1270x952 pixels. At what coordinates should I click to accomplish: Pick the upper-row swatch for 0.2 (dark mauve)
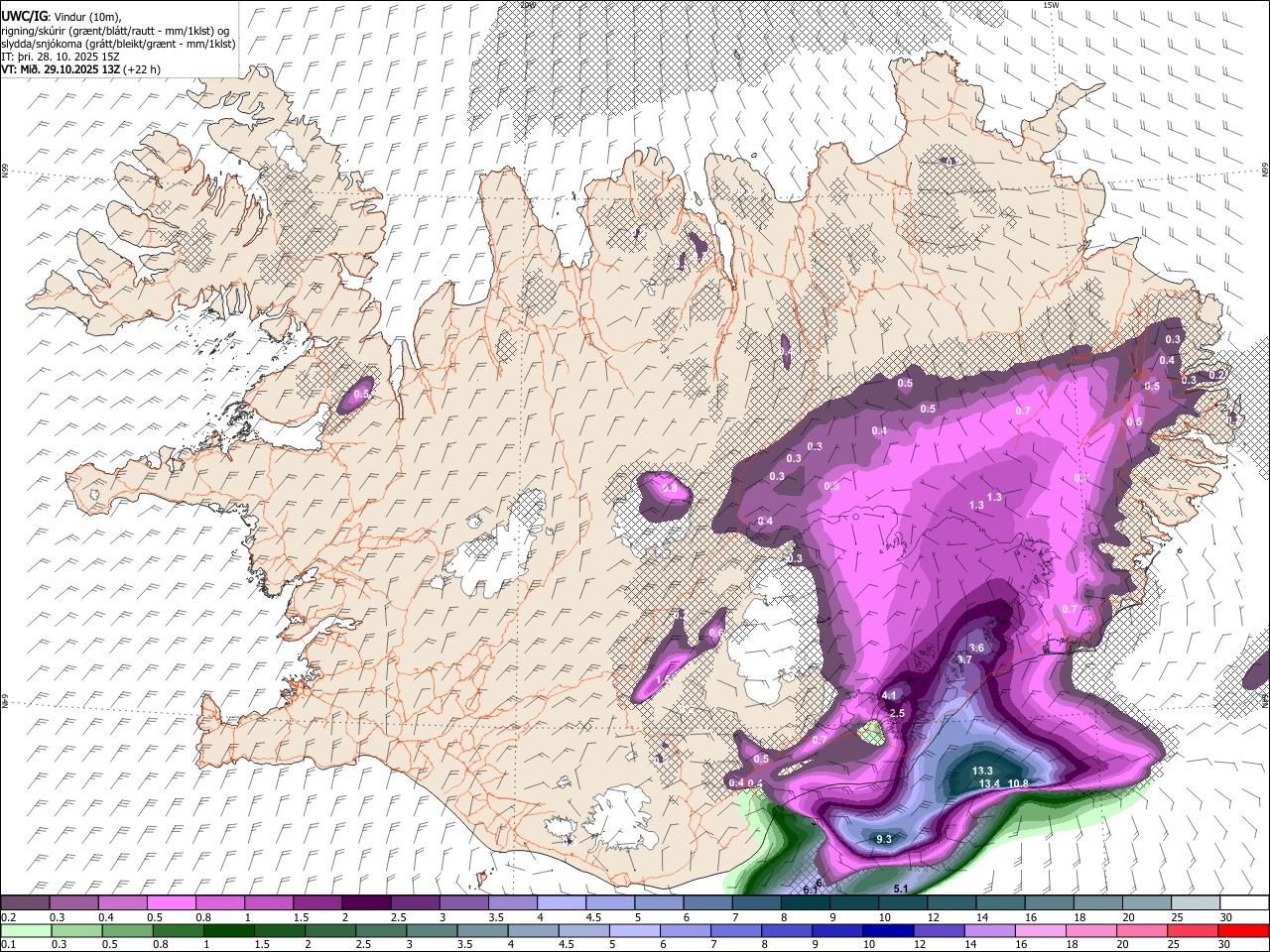tap(25, 903)
